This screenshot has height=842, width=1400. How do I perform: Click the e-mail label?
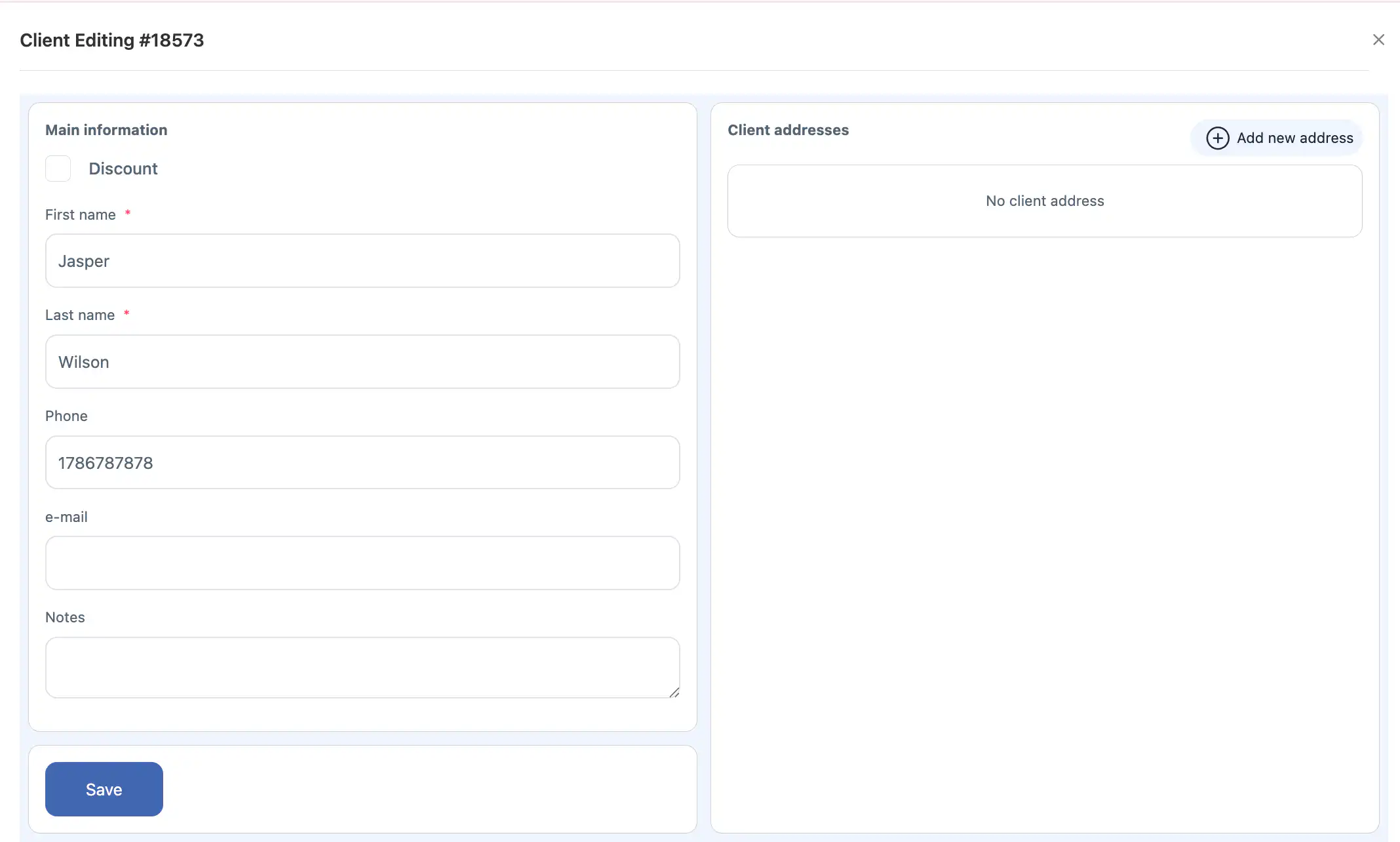(66, 517)
